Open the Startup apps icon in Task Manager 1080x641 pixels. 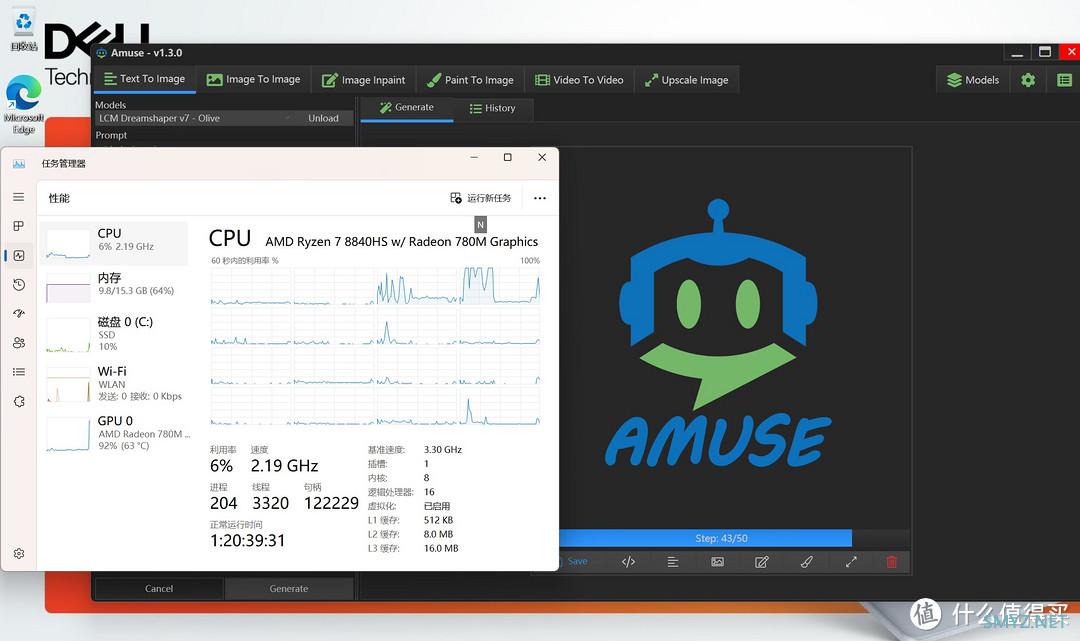tap(19, 313)
